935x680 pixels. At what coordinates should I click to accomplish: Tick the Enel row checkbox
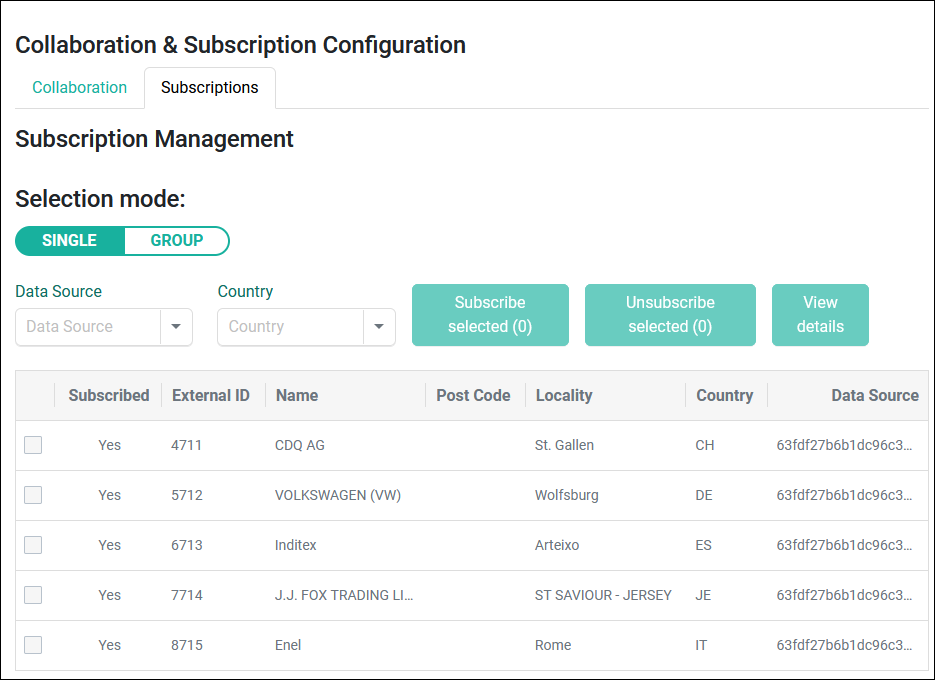pos(33,645)
